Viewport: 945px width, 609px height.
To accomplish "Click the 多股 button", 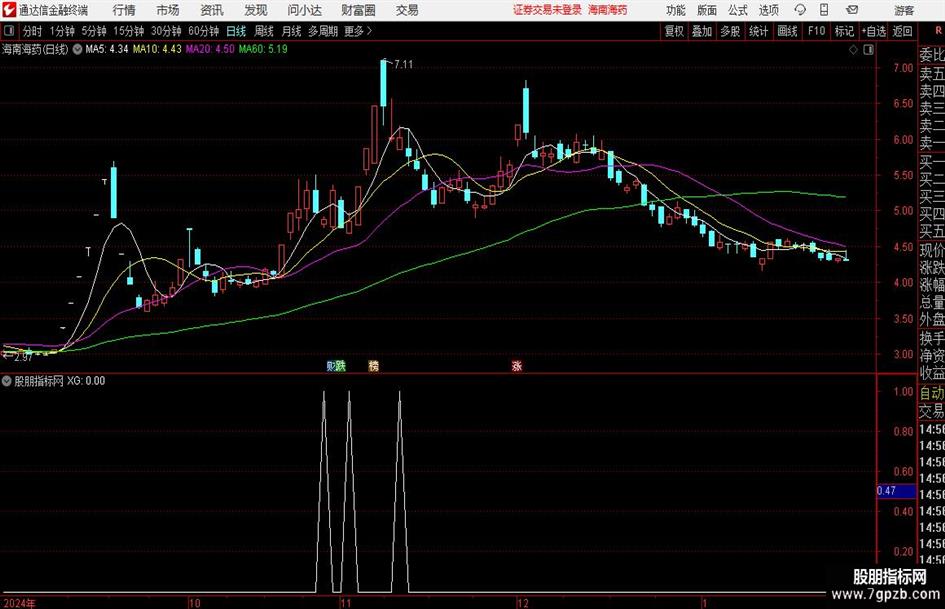I will click(730, 31).
